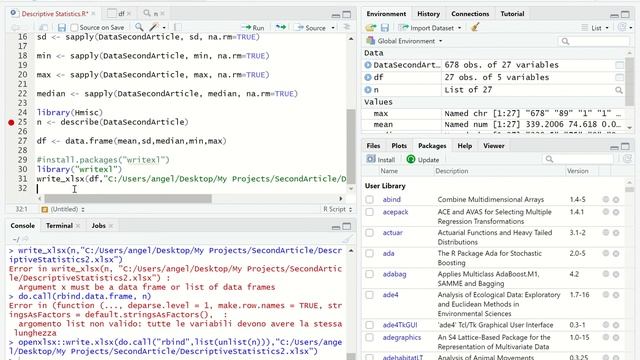Screen dimensions: 640x360
Task: Click the environment search field
Action: point(594,41)
